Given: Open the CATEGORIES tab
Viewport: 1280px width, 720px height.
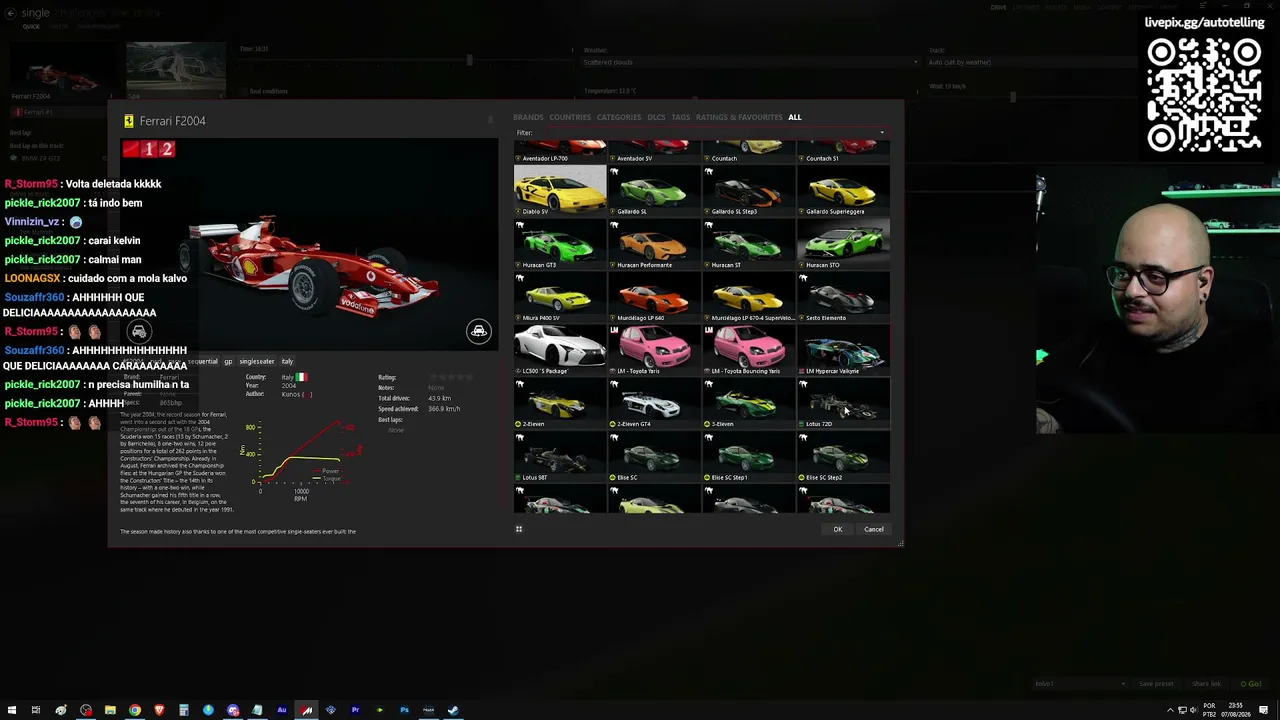Looking at the screenshot, I should coord(619,117).
